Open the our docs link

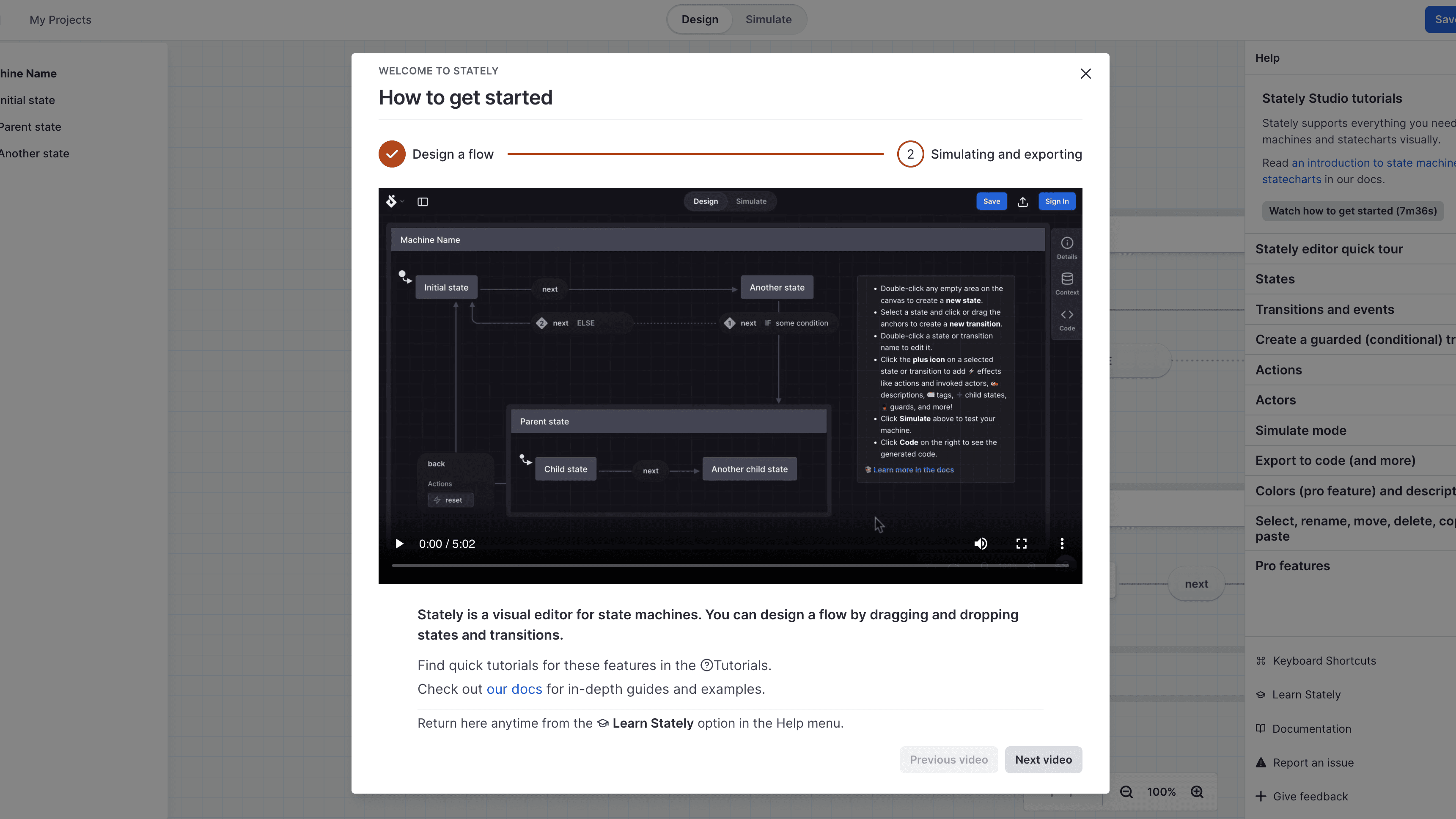[x=514, y=689]
